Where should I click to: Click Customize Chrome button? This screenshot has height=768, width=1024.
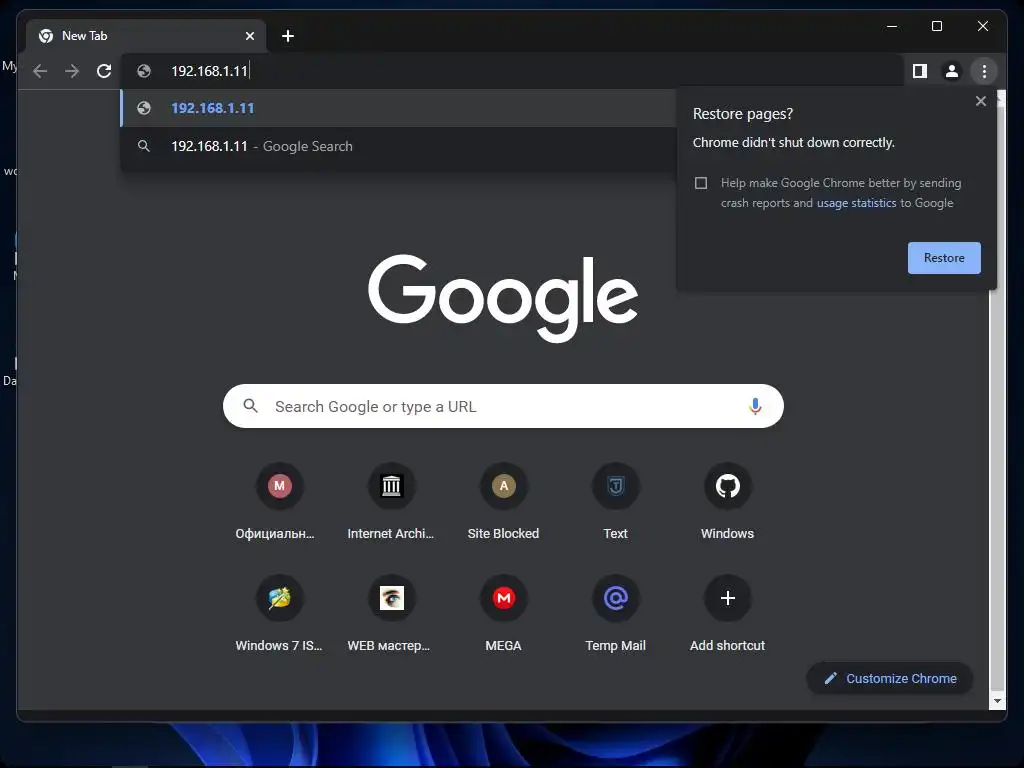click(889, 679)
